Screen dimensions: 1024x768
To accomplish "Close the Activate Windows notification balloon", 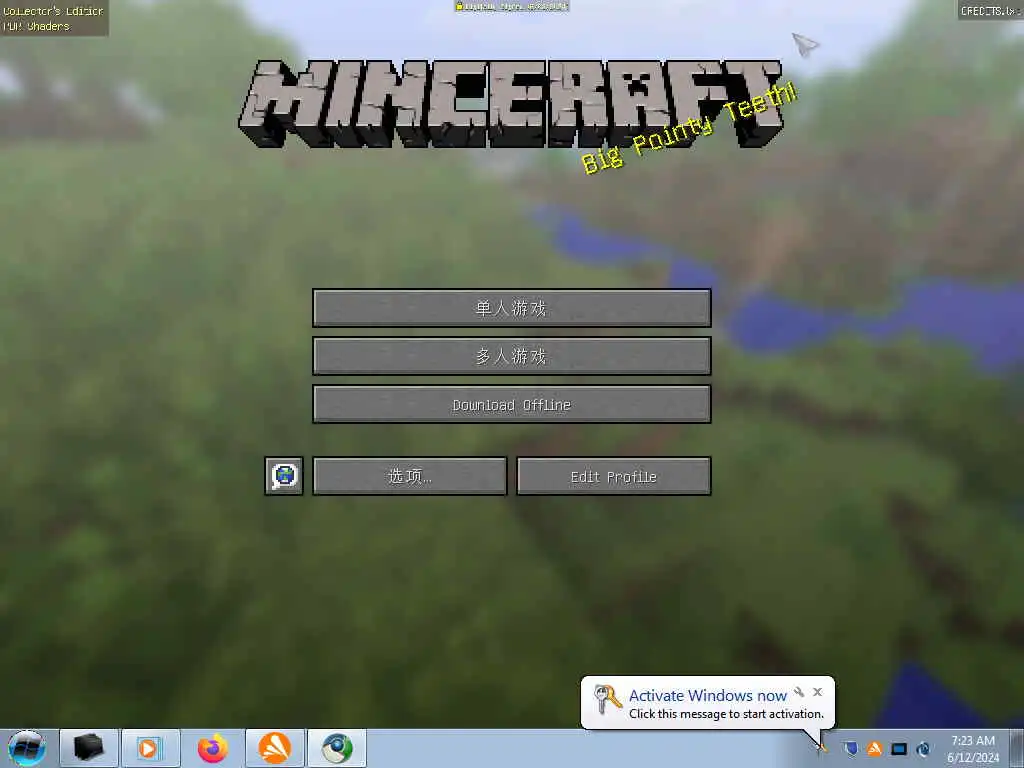I will [818, 692].
